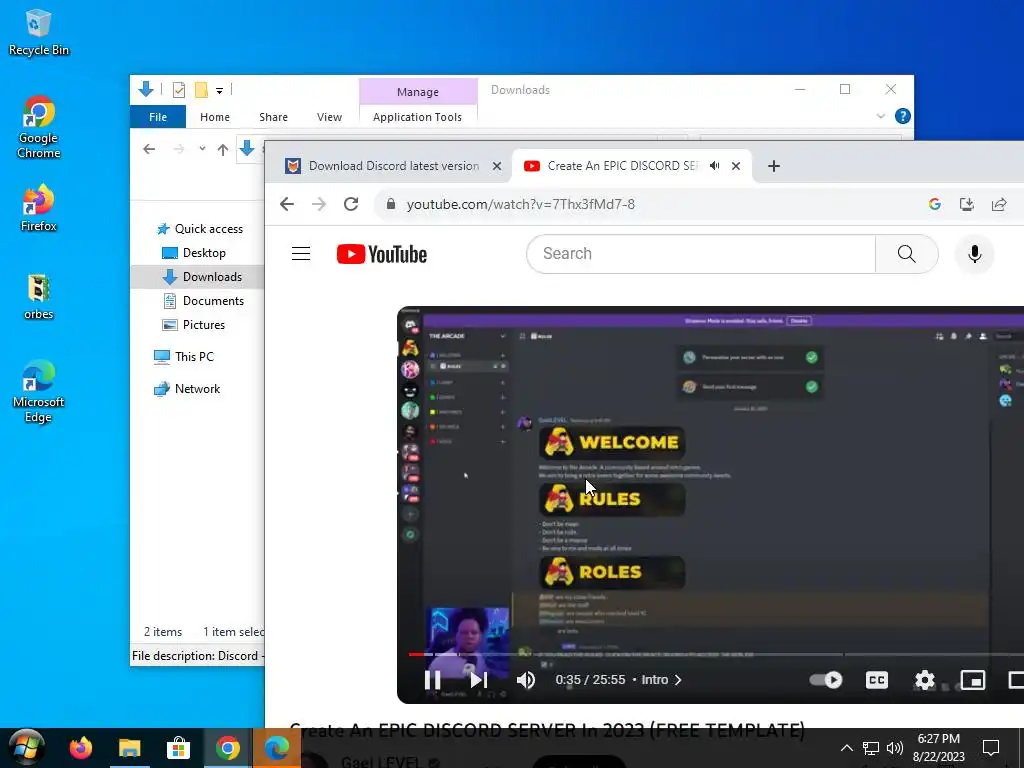Screen dimensions: 1024x768
Task: Go back in the browser
Action: [x=287, y=204]
